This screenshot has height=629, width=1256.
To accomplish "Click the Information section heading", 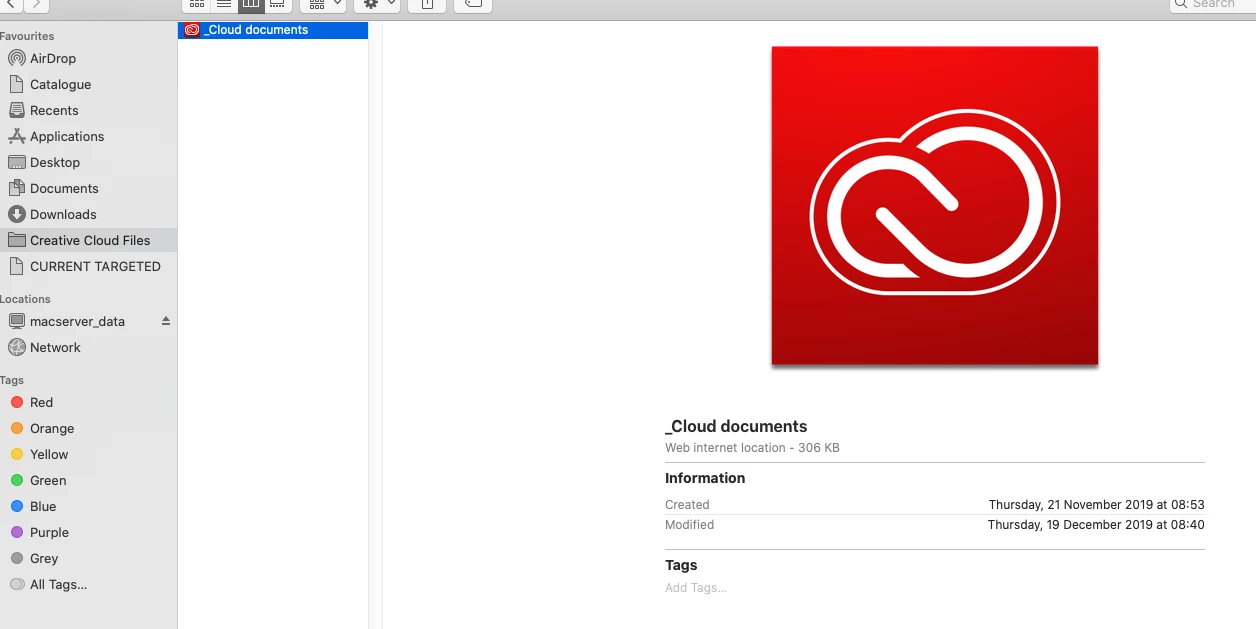I will [x=705, y=478].
